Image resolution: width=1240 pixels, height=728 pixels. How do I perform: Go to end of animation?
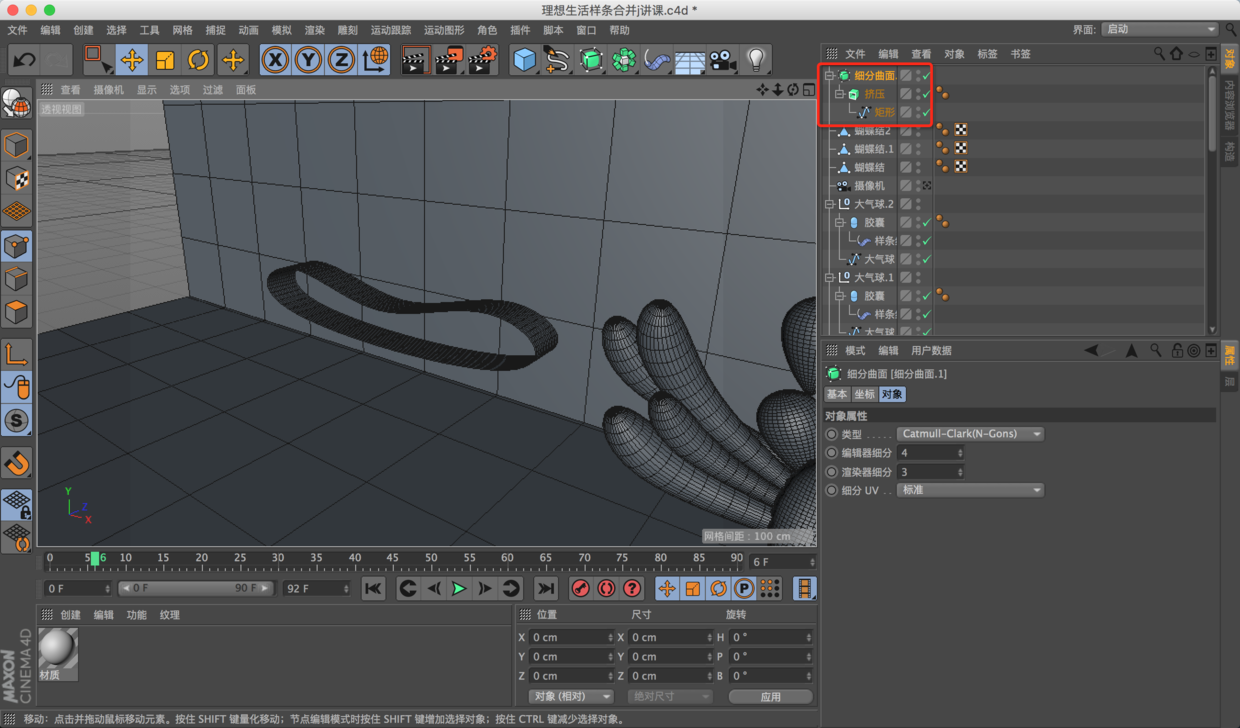pyautogui.click(x=545, y=588)
